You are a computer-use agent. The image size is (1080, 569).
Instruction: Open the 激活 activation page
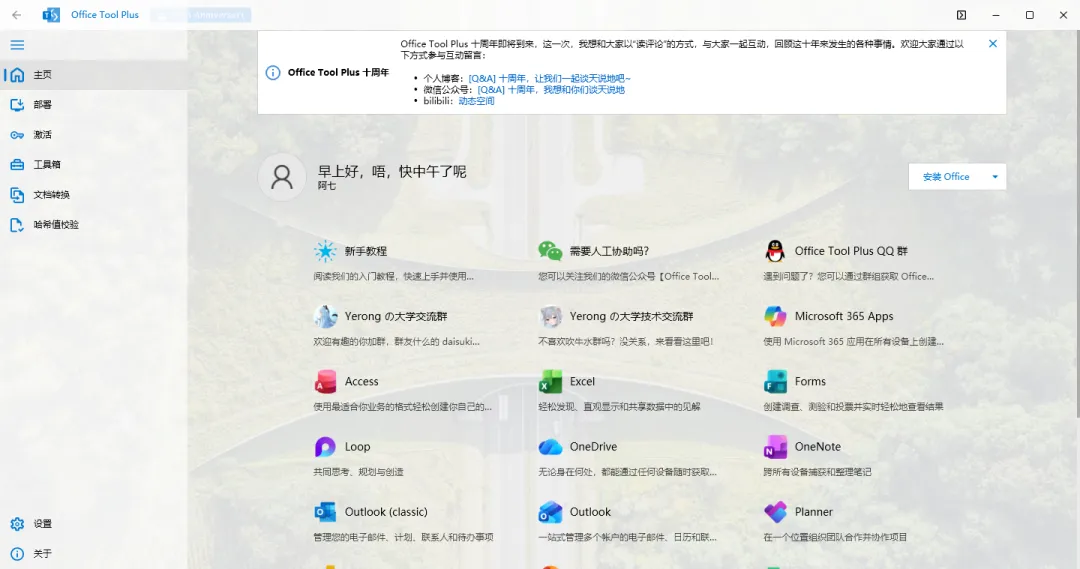[94, 134]
